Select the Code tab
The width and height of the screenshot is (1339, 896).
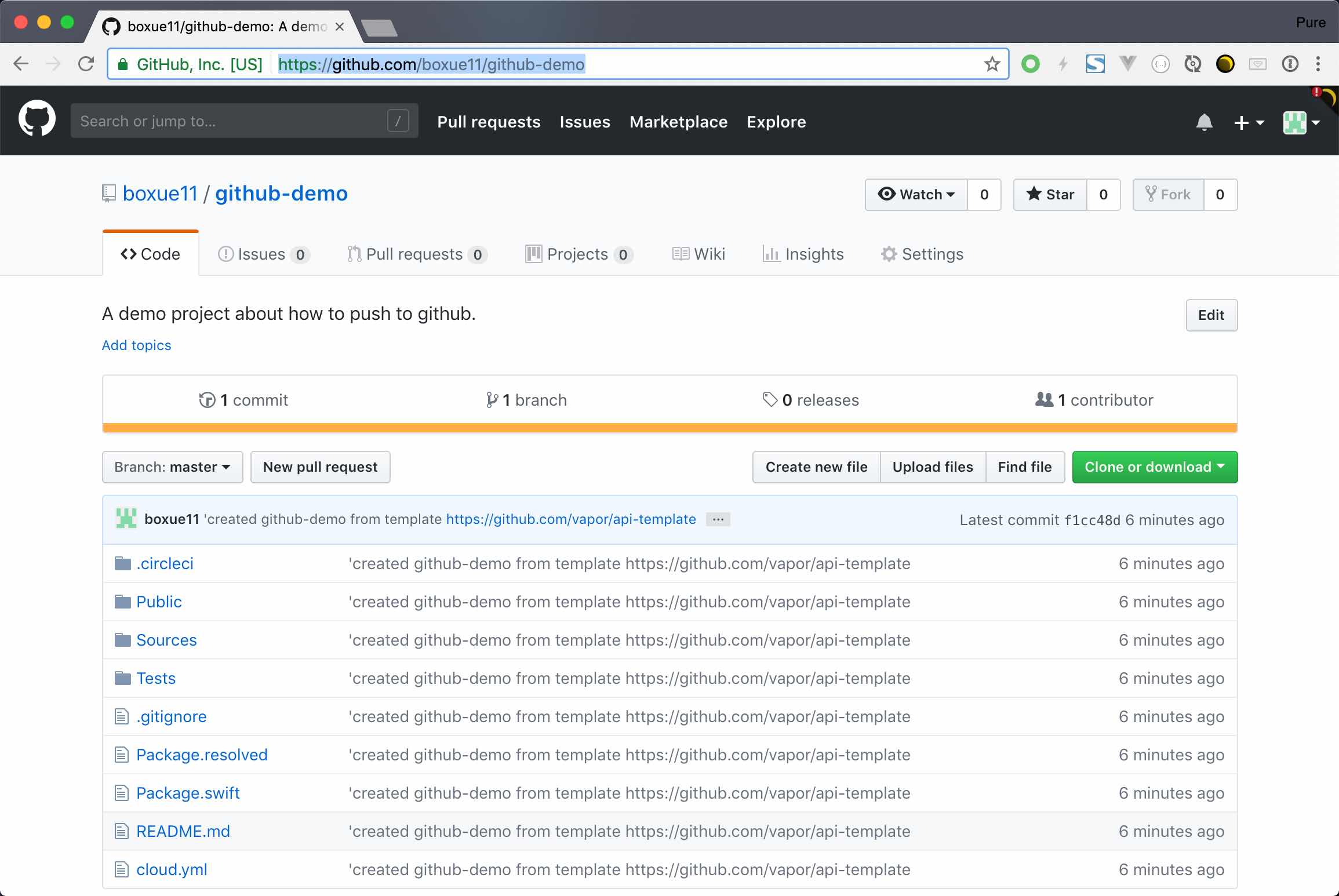point(151,254)
